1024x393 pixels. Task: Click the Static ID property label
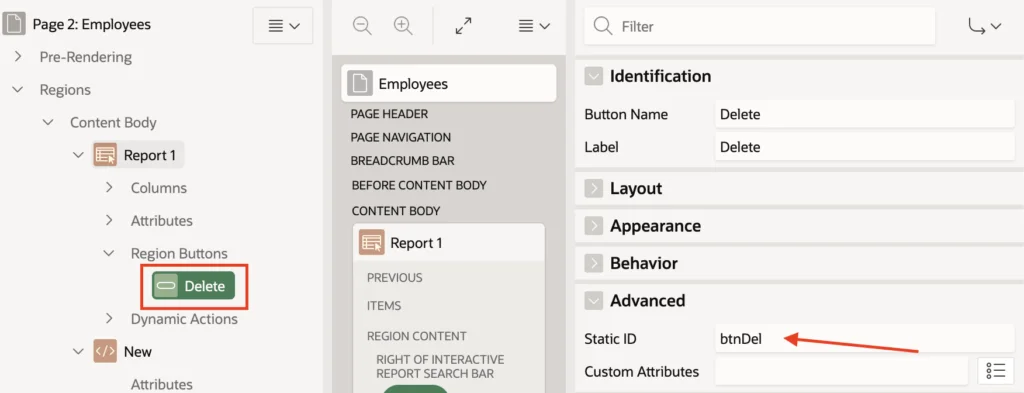(x=611, y=339)
